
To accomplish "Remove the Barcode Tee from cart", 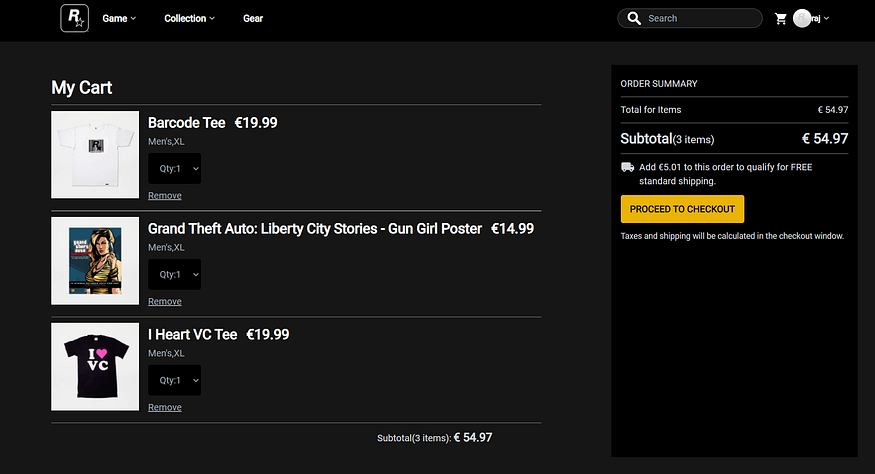I will click(x=165, y=196).
